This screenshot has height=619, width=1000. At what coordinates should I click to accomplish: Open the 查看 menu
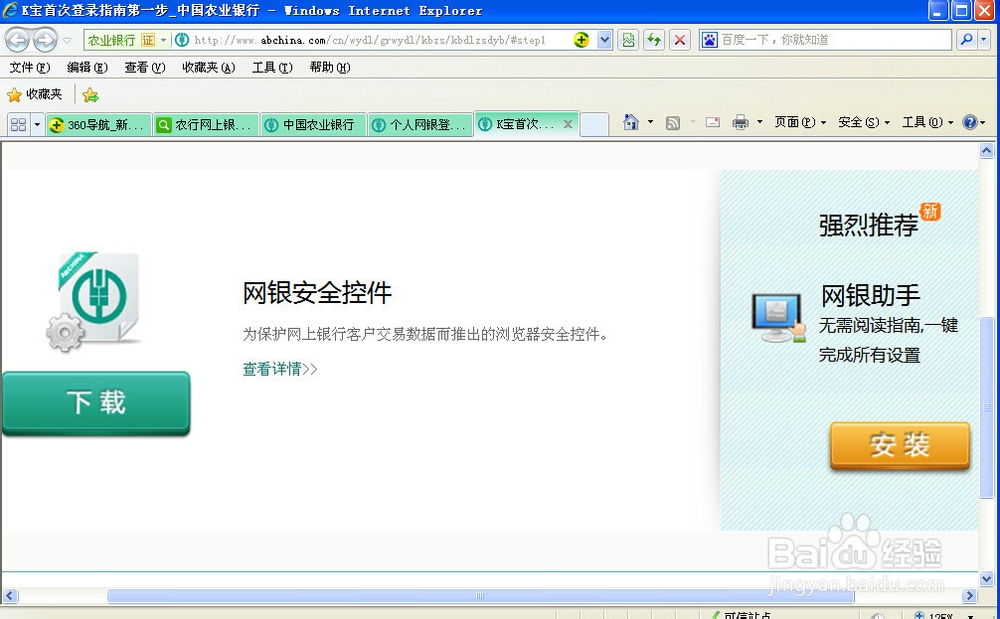point(143,67)
